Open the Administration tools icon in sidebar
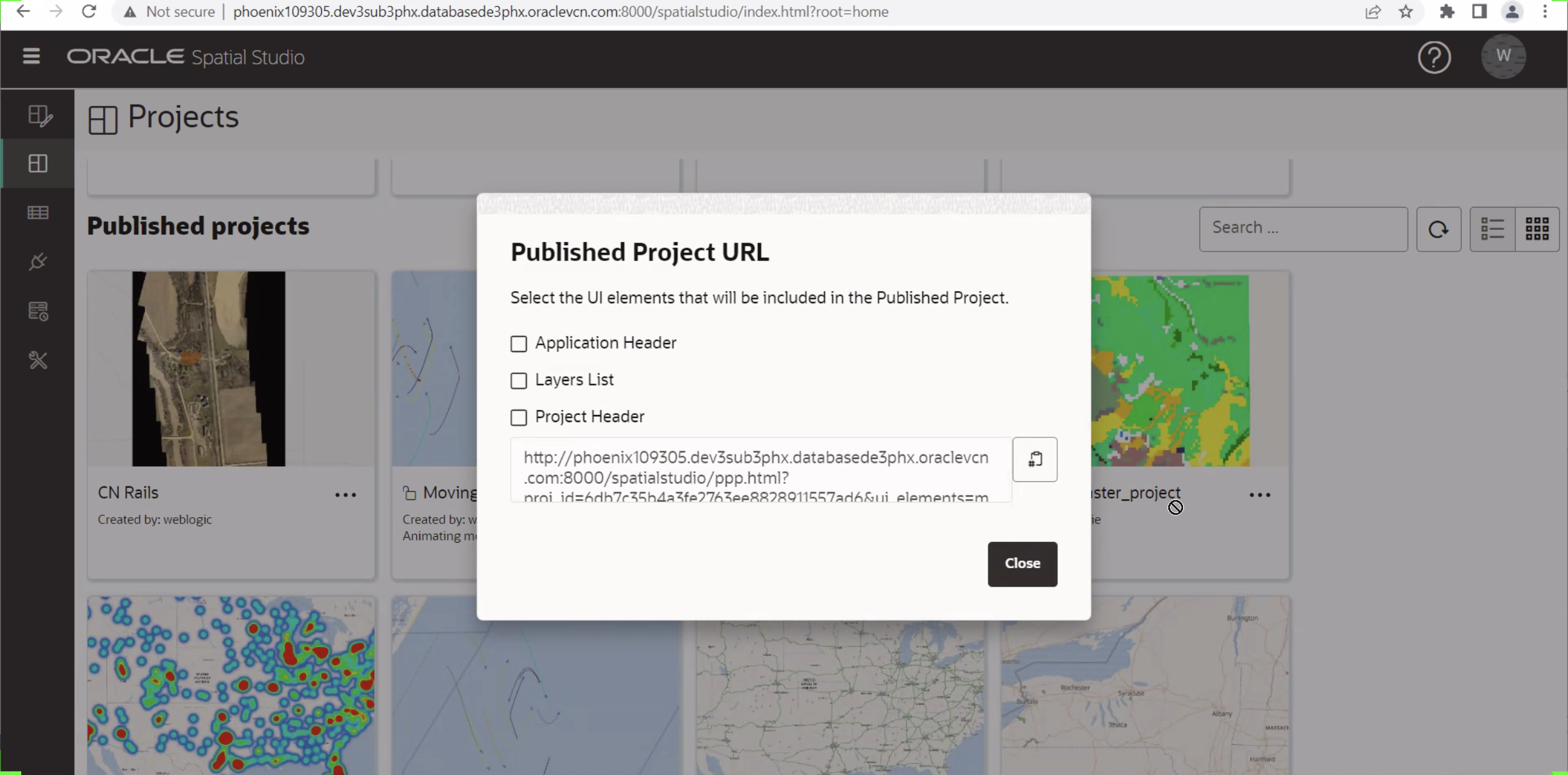Image resolution: width=1568 pixels, height=775 pixels. (x=38, y=361)
